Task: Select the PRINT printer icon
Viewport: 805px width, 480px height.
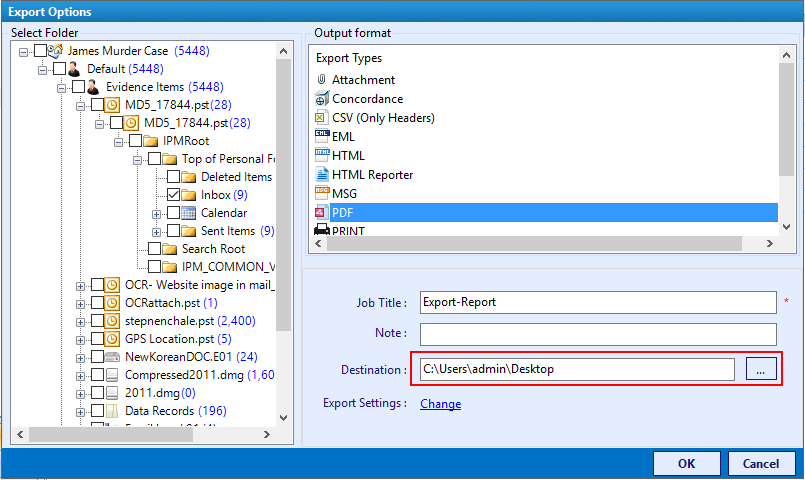Action: pos(321,229)
